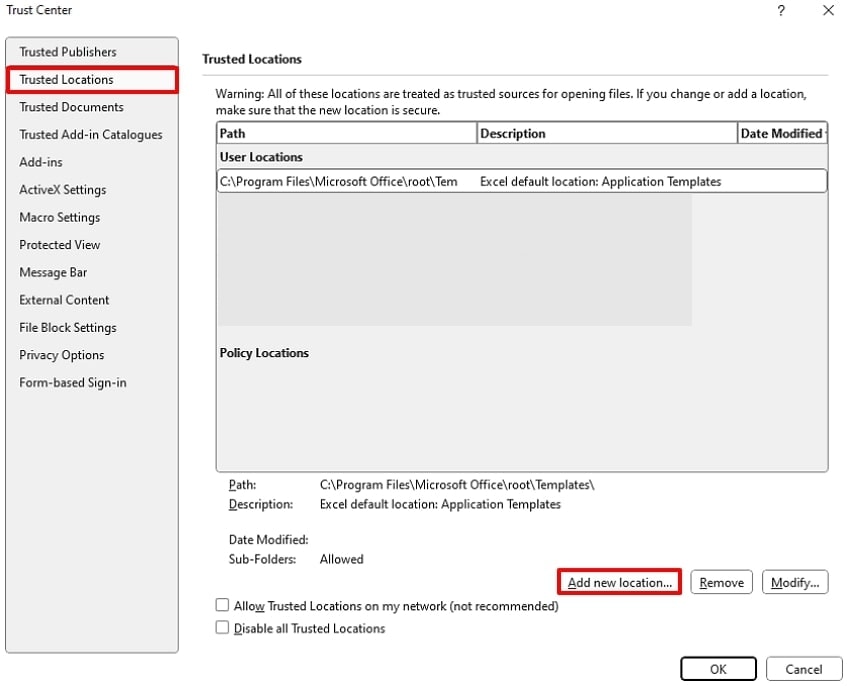Switch to the Add-ins section
Viewport: 850px width, 686px height.
pyautogui.click(x=40, y=162)
